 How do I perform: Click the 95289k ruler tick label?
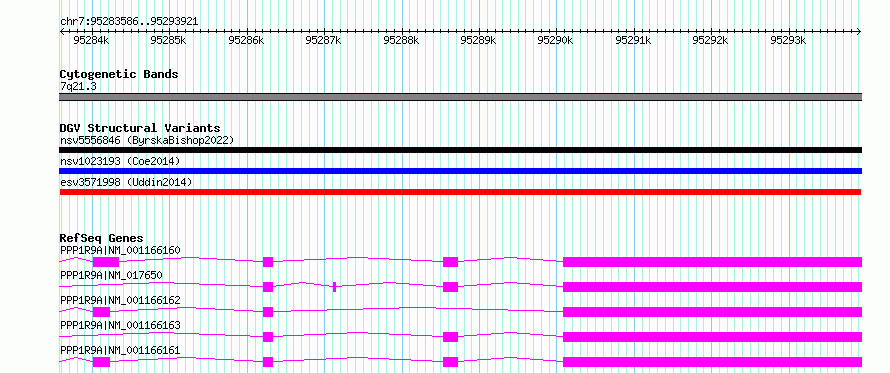(478, 40)
